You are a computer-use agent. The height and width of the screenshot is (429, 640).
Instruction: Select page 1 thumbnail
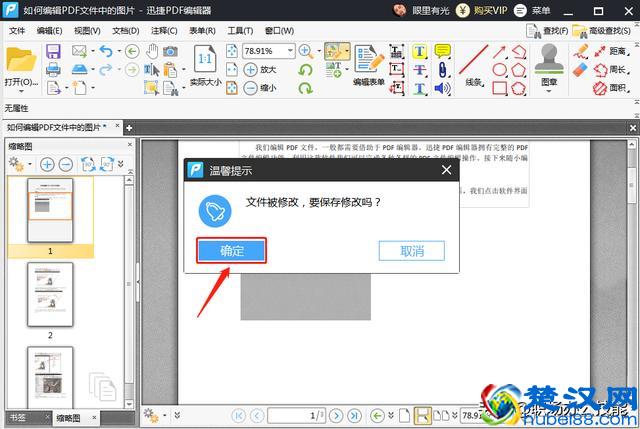click(x=50, y=210)
